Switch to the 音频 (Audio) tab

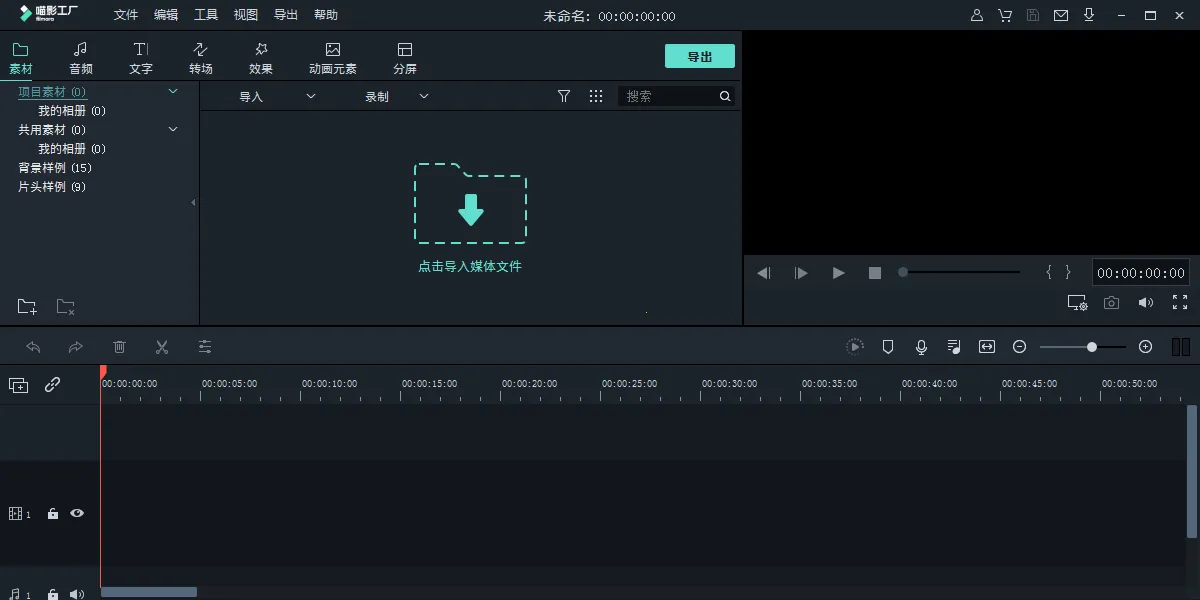(81, 57)
